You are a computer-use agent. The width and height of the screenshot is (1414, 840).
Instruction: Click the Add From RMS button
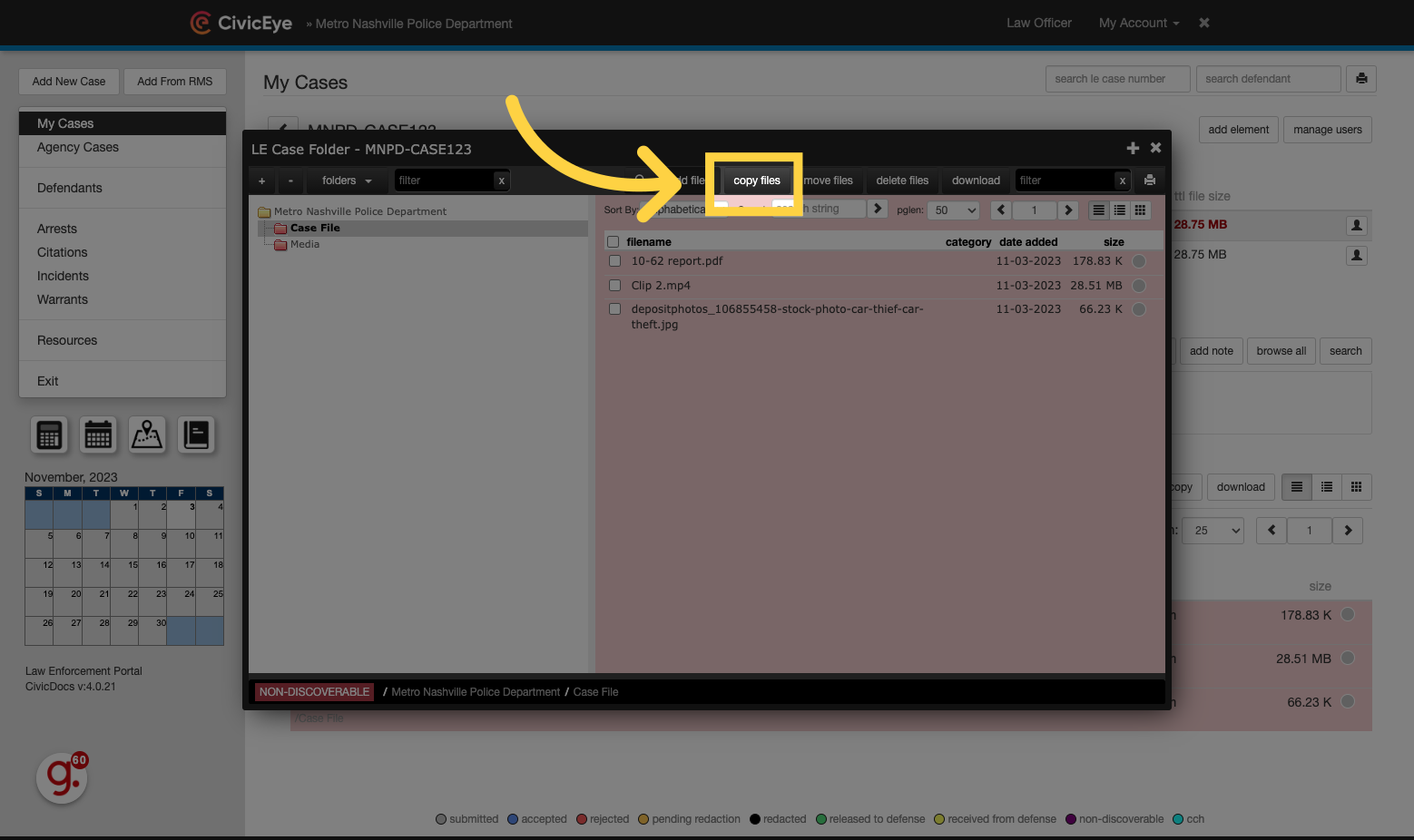[175, 82]
